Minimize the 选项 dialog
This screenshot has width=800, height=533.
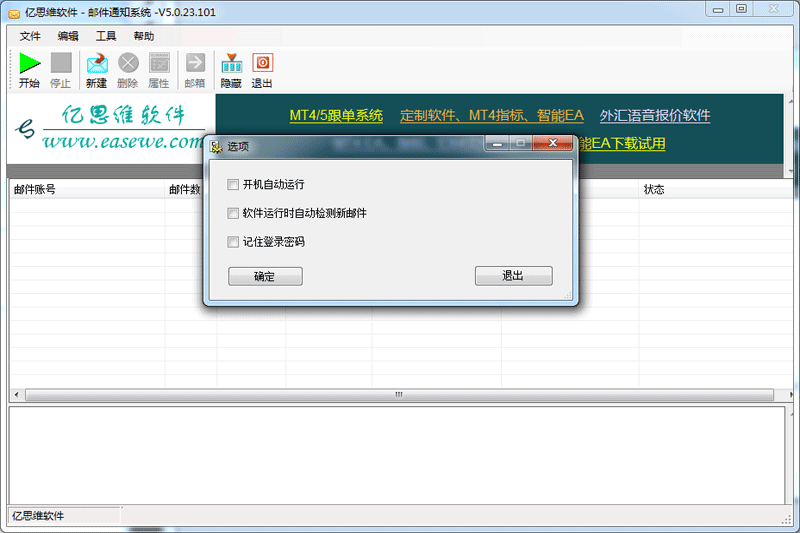(497, 144)
